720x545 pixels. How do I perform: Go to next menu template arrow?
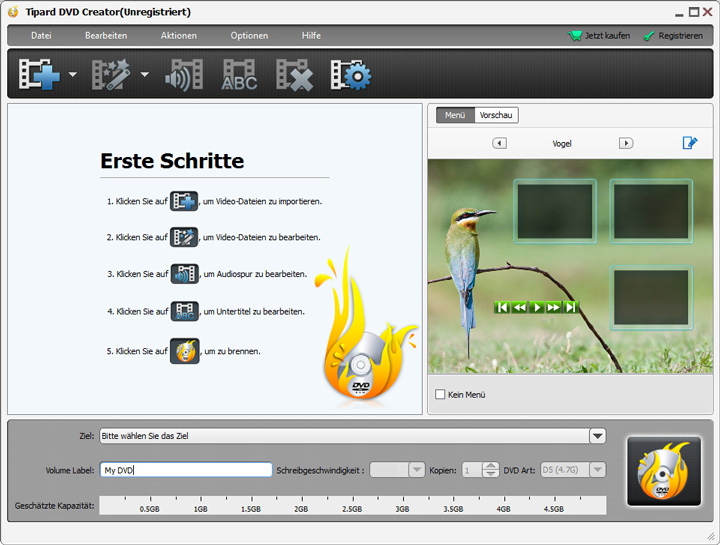[626, 143]
